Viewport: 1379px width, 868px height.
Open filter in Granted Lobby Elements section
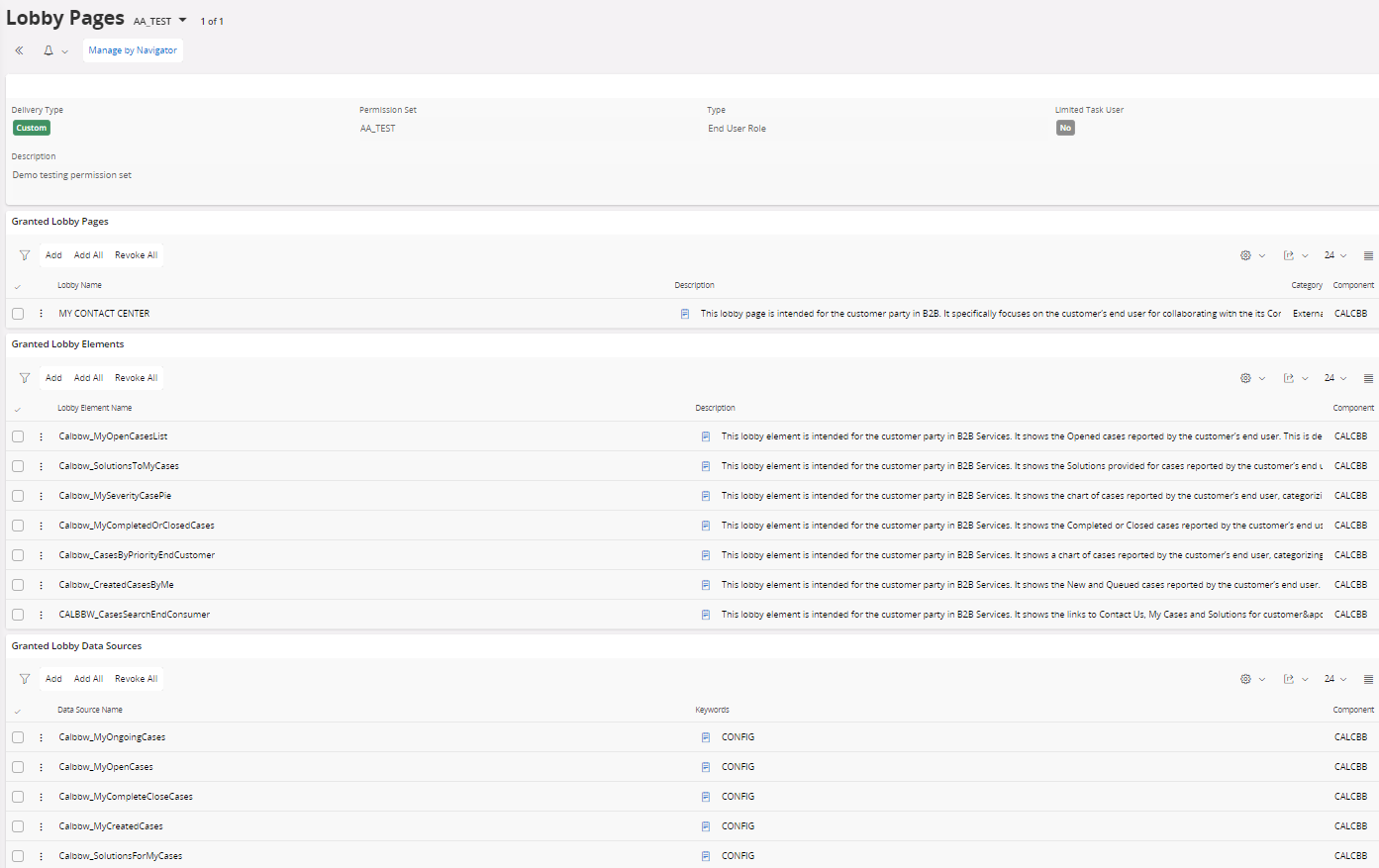(25, 378)
